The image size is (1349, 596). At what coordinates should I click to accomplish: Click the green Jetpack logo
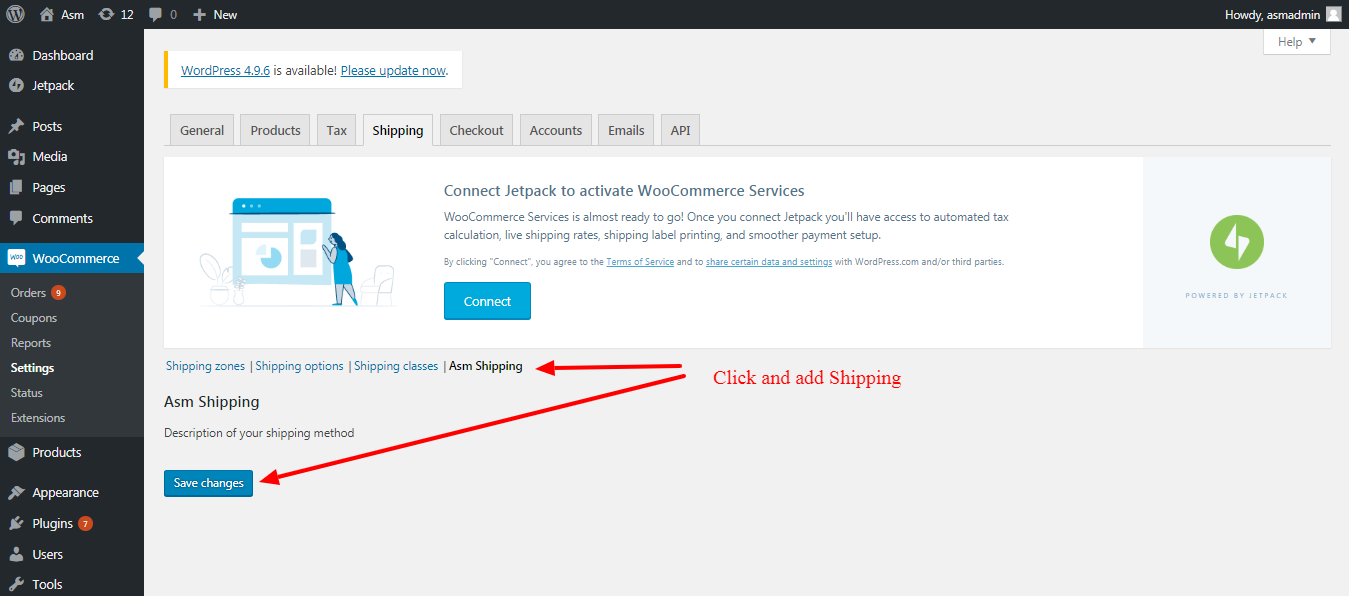coord(1236,242)
